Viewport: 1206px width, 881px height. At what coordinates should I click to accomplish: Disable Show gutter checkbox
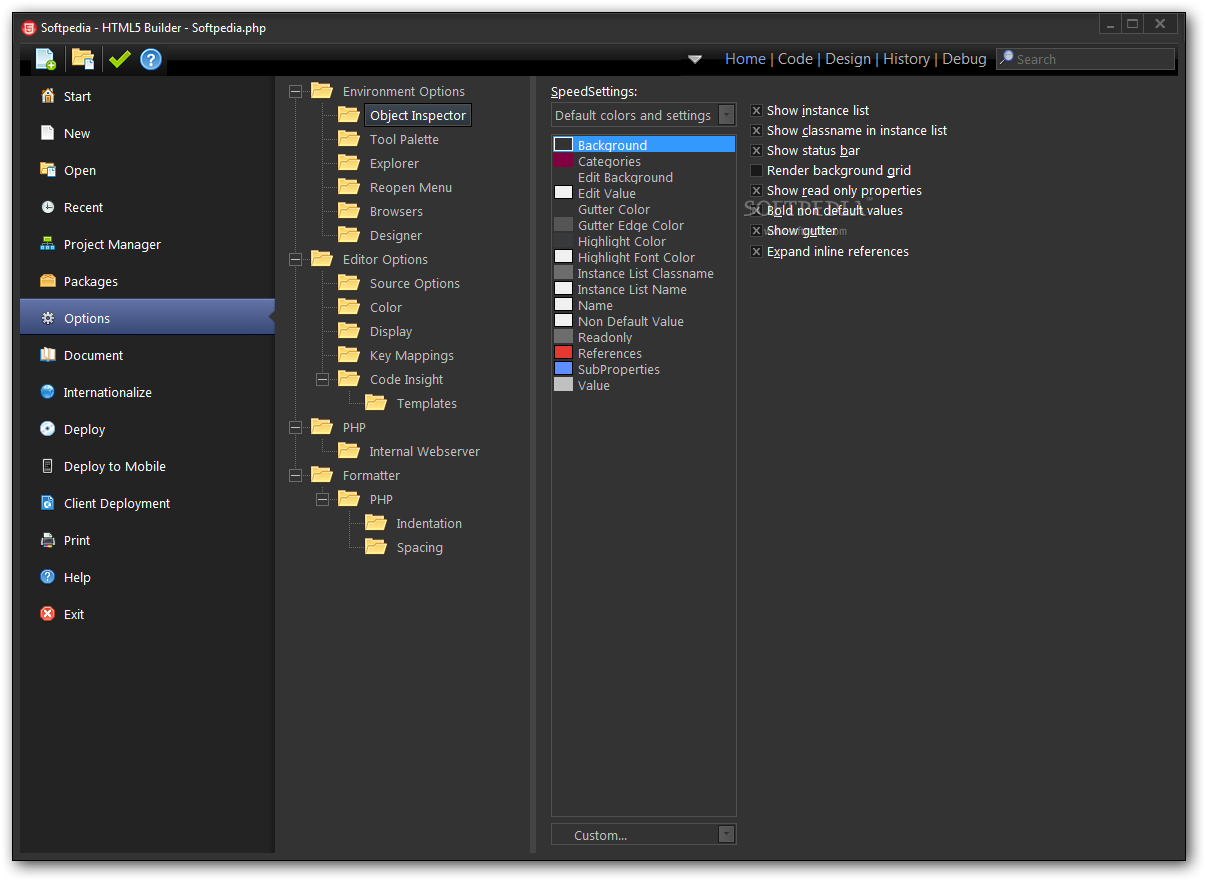[x=756, y=230]
